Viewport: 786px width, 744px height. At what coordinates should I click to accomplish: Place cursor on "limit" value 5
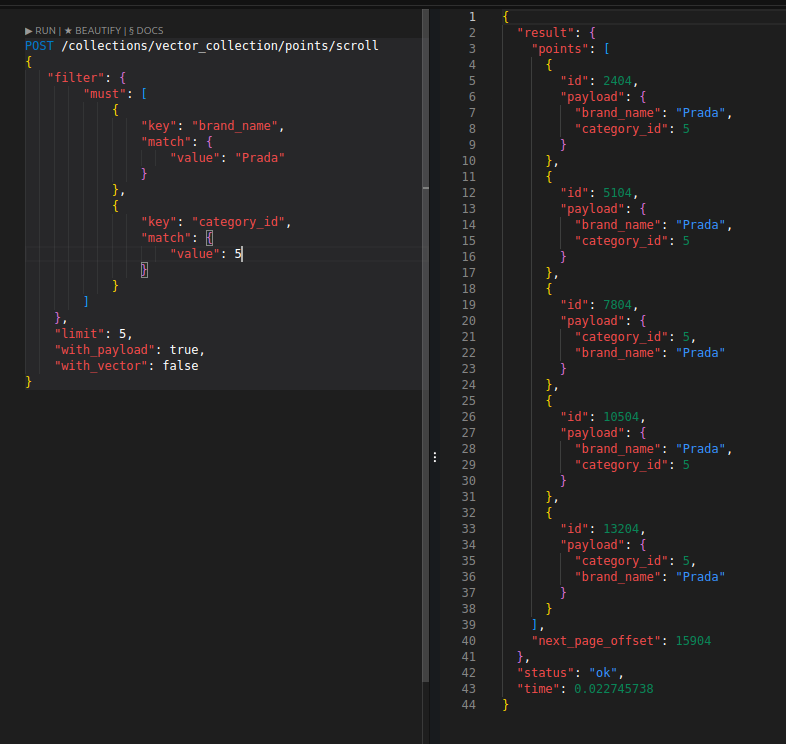pyautogui.click(x=123, y=334)
